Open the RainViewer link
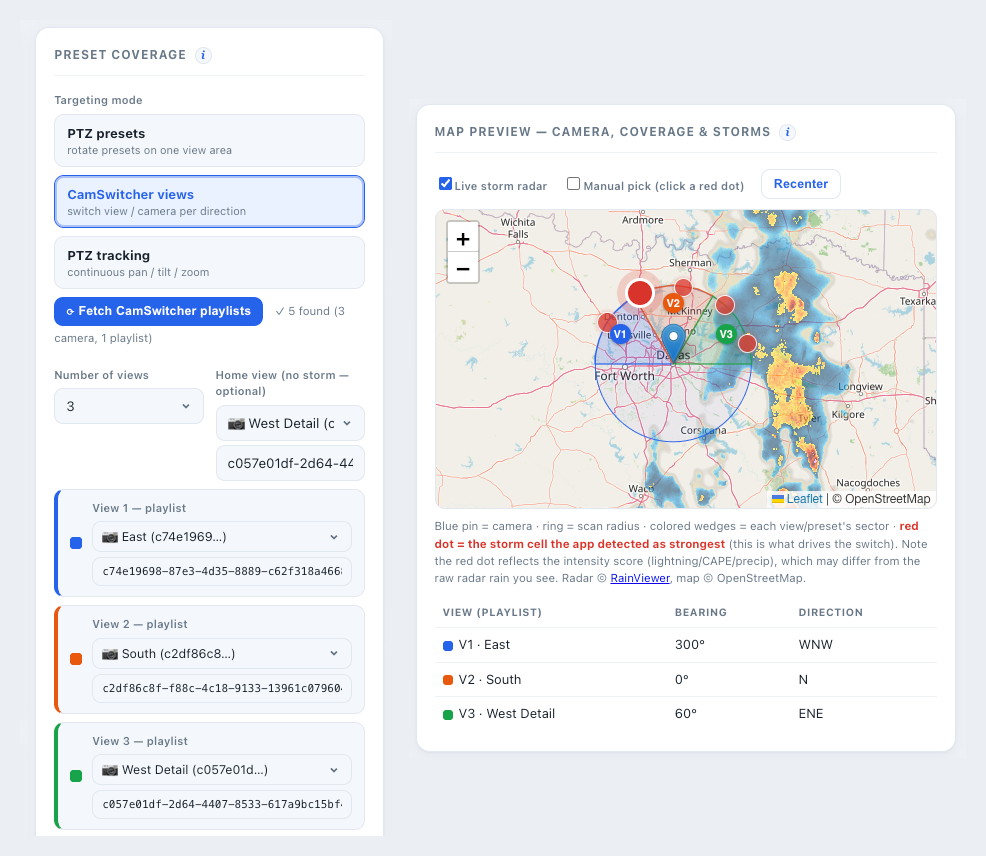The image size is (986, 856). tap(640, 578)
